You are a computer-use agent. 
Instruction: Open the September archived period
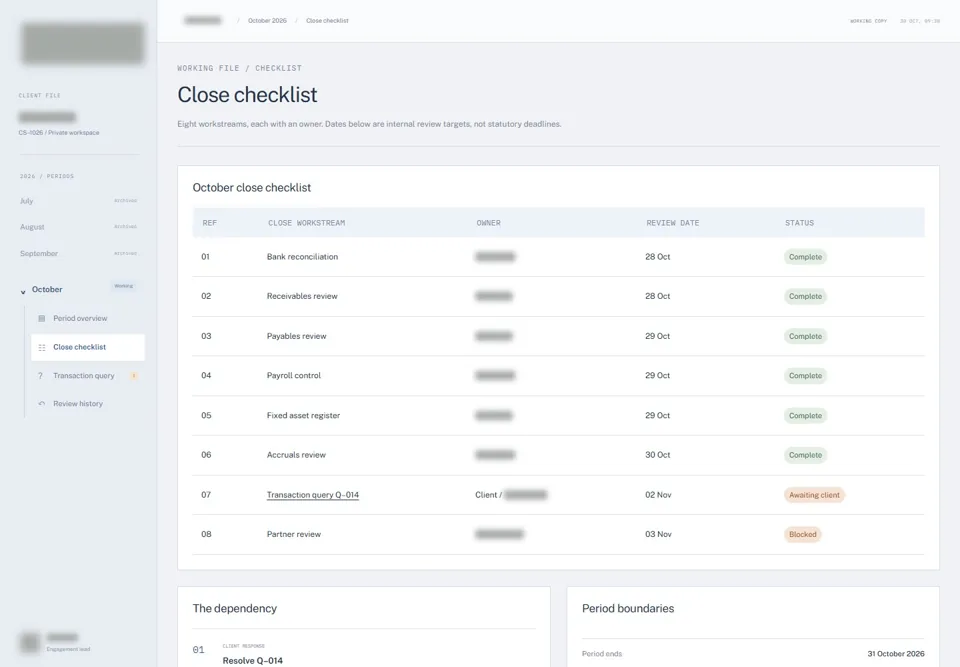[x=39, y=254]
